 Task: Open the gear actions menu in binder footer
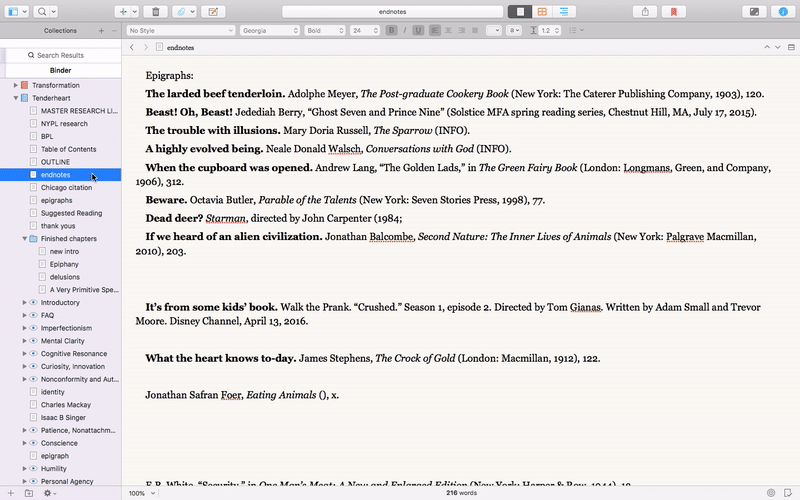[x=49, y=493]
